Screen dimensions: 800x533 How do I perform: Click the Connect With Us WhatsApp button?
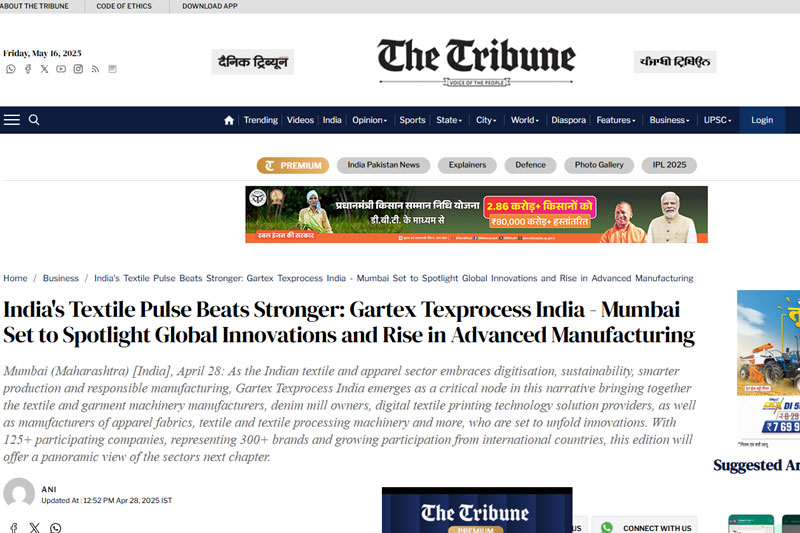tap(645, 525)
